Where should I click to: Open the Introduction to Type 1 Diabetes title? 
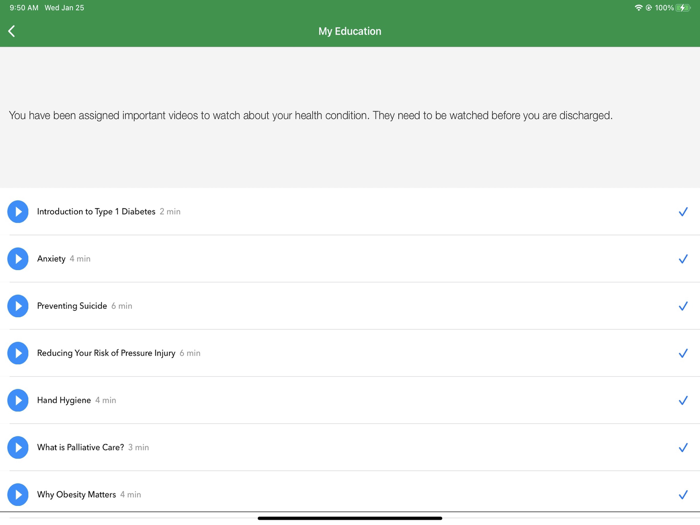pos(96,212)
